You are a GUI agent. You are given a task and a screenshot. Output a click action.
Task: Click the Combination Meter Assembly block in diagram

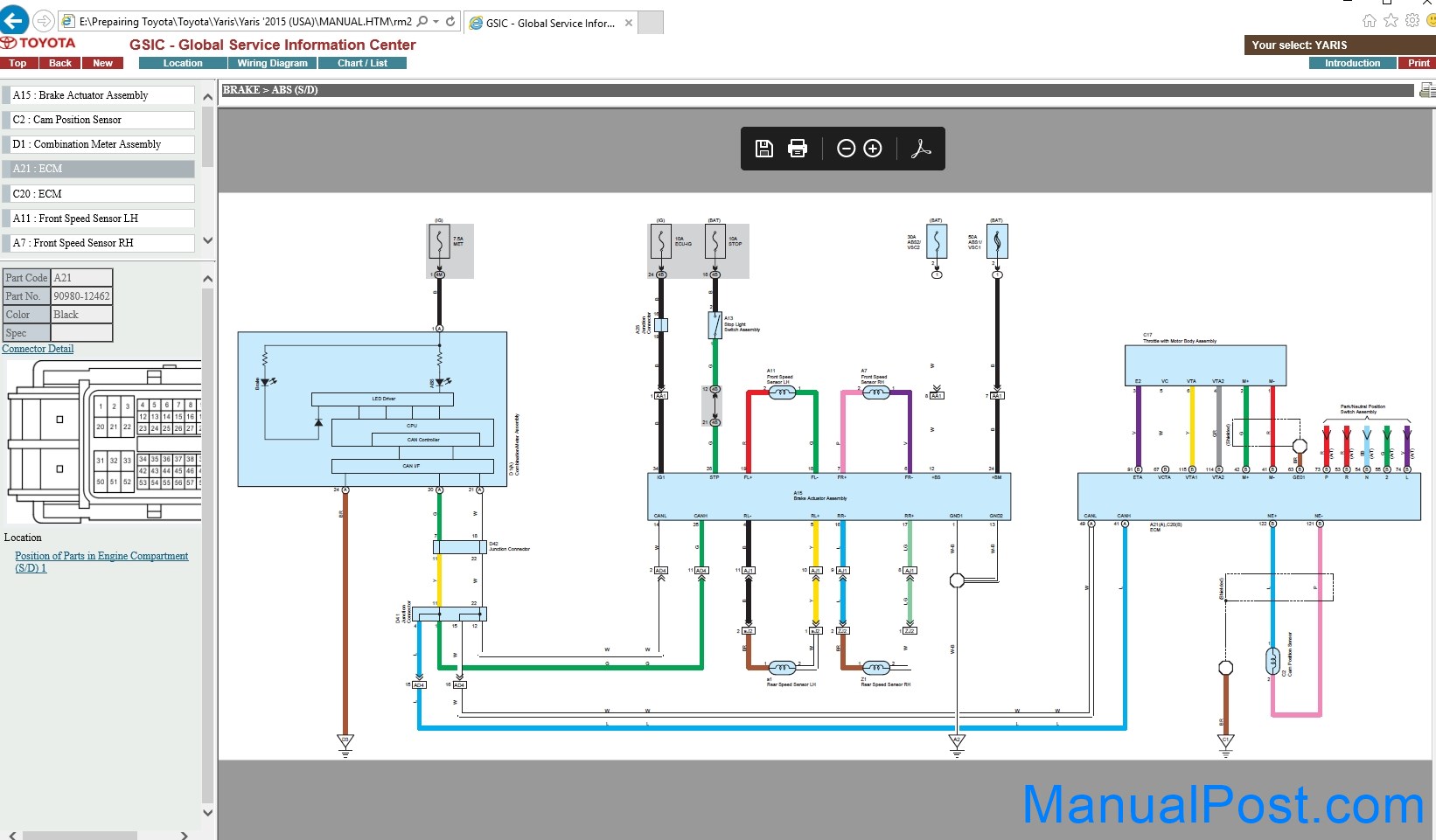(373, 409)
